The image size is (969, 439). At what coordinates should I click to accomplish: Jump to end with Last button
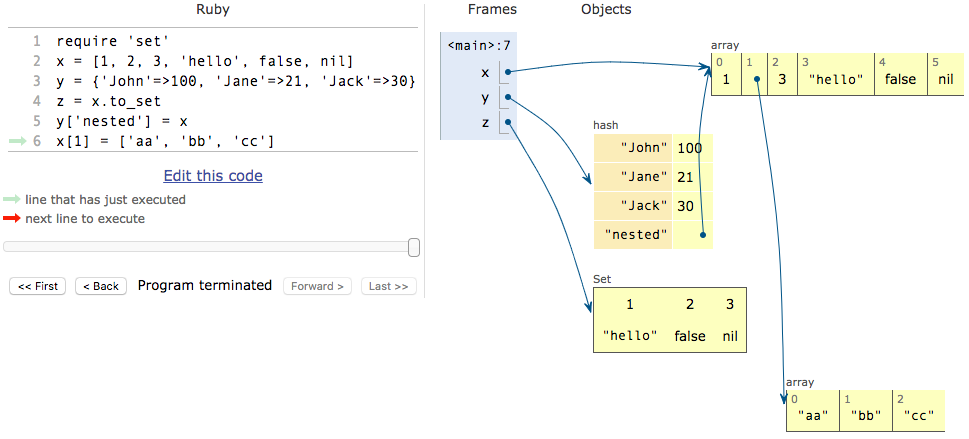coord(388,286)
